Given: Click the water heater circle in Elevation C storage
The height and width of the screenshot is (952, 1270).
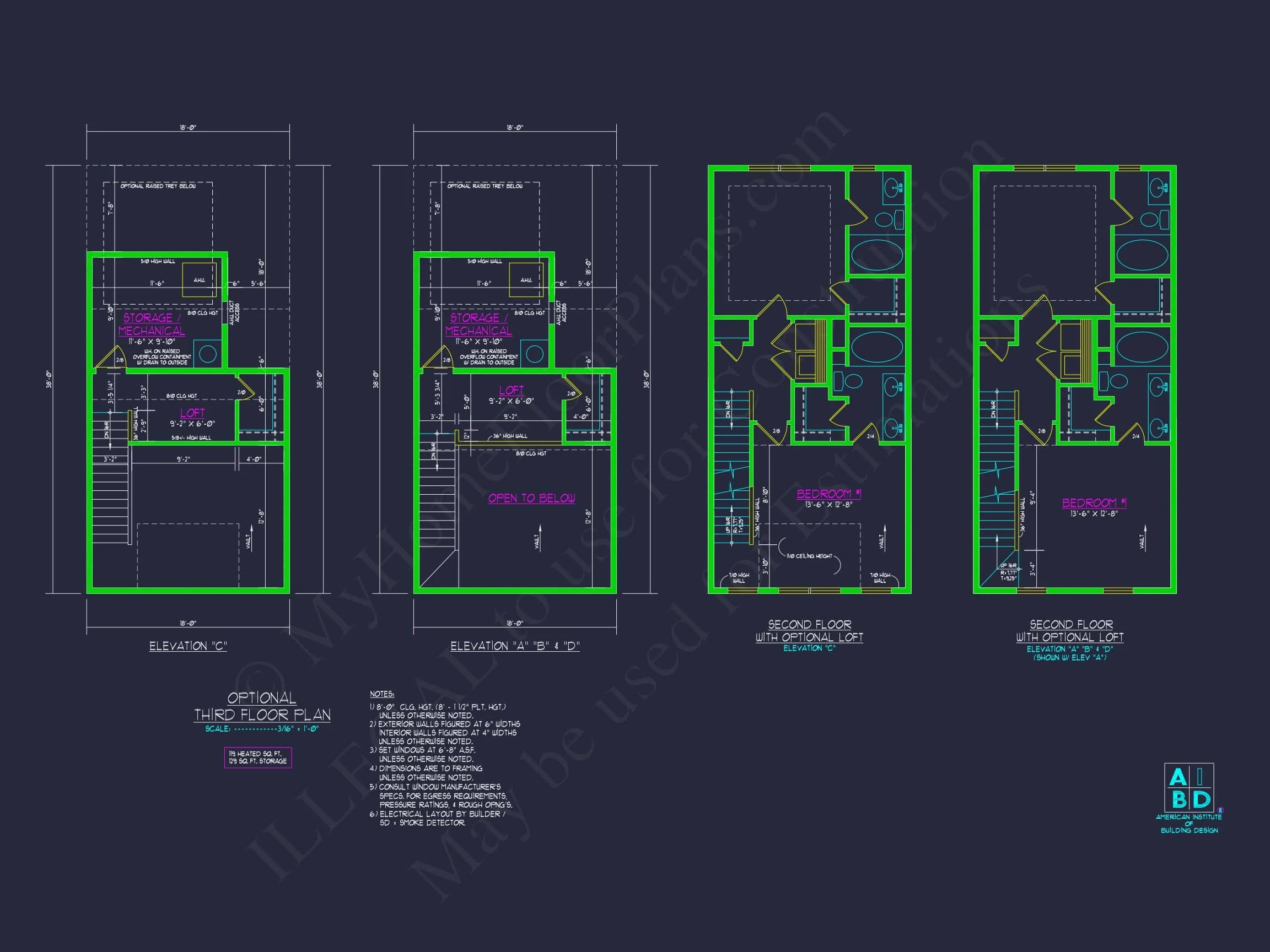Looking at the screenshot, I should 207,354.
